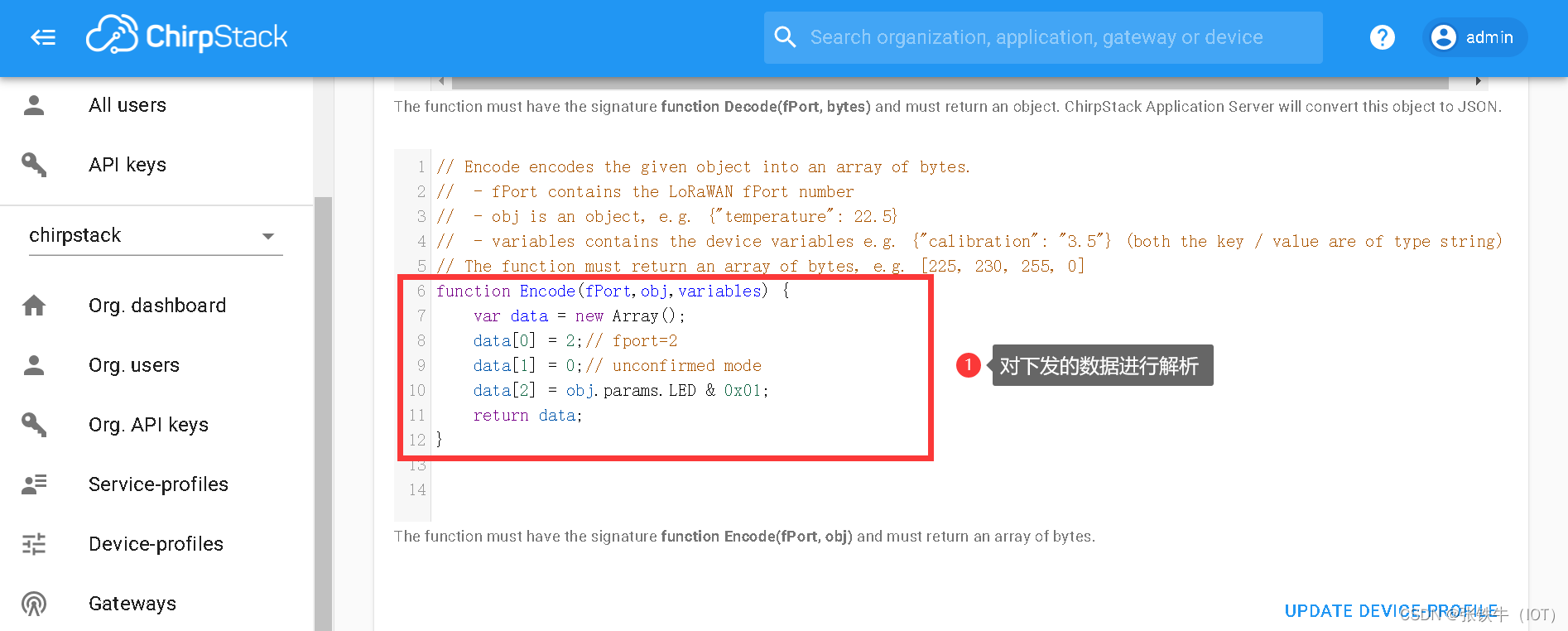This screenshot has width=1568, height=631.
Task: Collapse the sidebar with back-arrow menu icon
Action: click(43, 37)
